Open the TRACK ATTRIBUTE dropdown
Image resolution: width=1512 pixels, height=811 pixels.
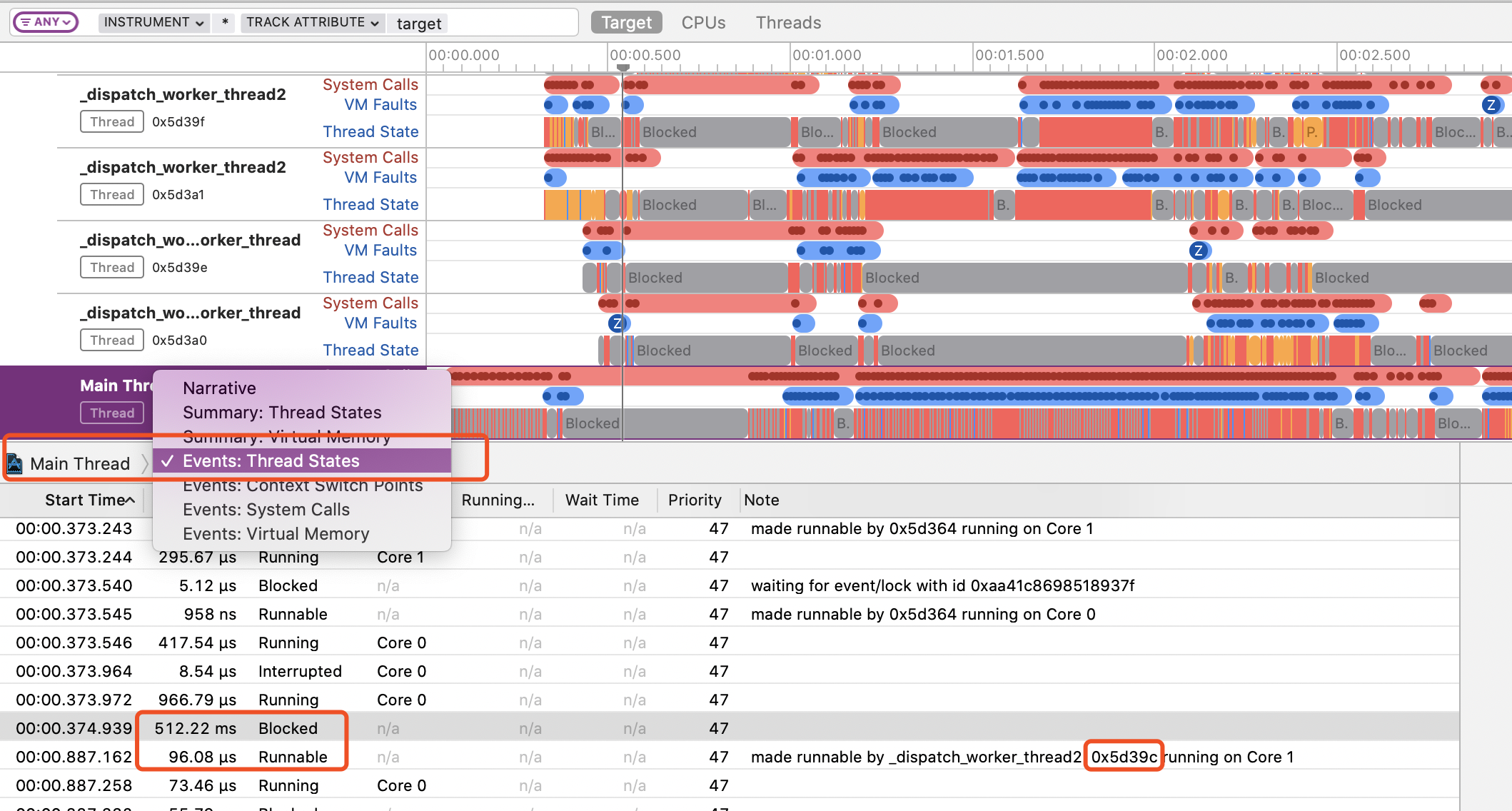point(312,22)
